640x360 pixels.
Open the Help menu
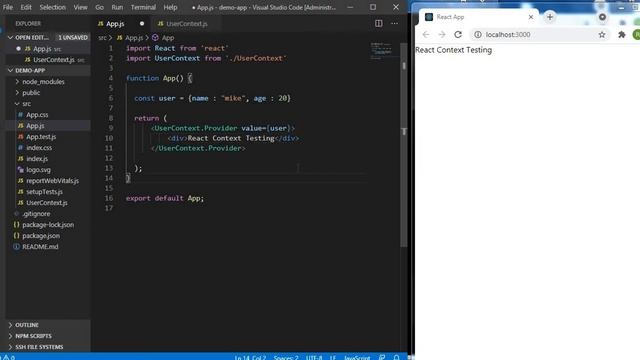(170, 7)
